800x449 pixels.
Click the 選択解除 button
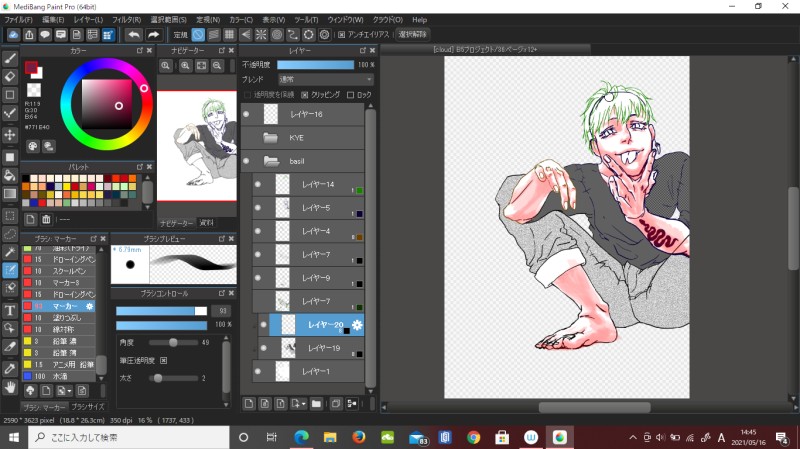tap(413, 35)
